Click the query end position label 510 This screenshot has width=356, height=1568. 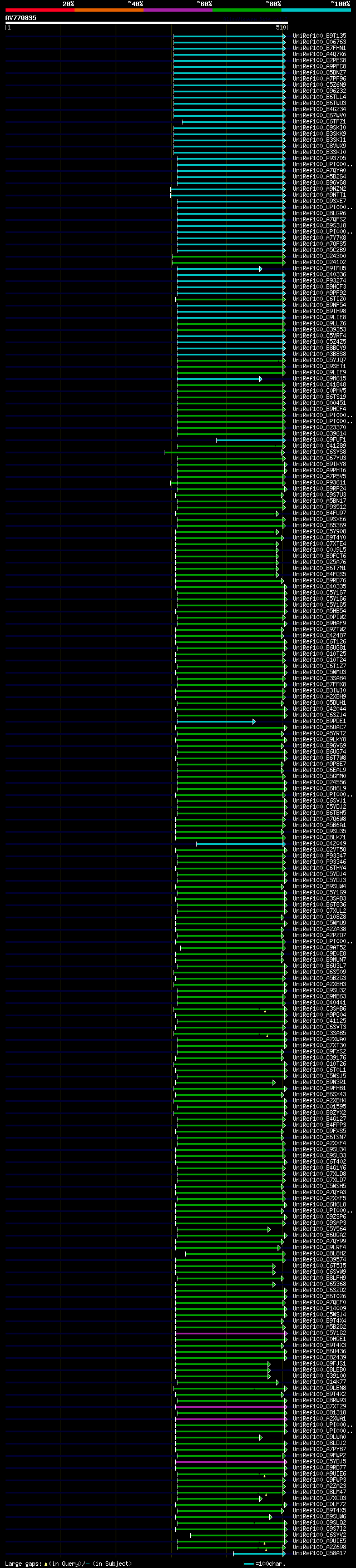pyautogui.click(x=280, y=27)
